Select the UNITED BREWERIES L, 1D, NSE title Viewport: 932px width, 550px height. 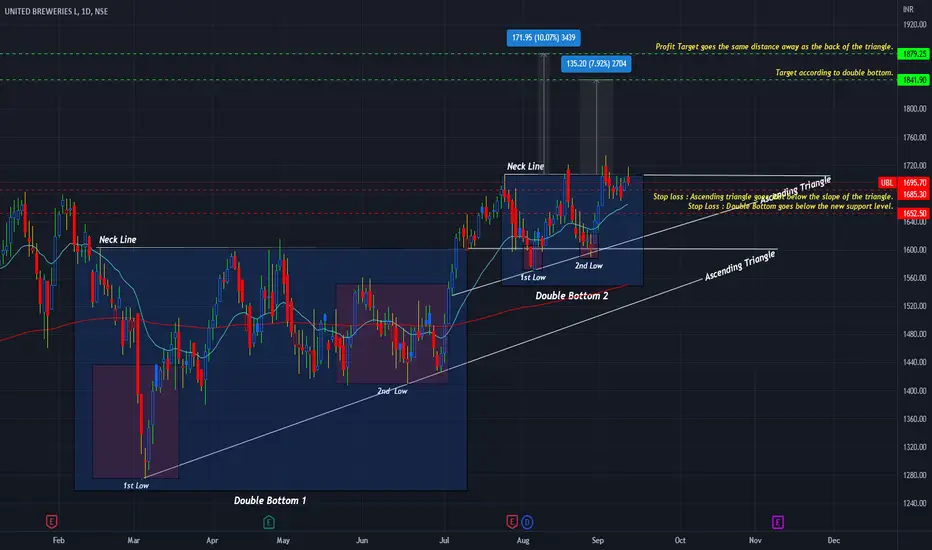56,11
